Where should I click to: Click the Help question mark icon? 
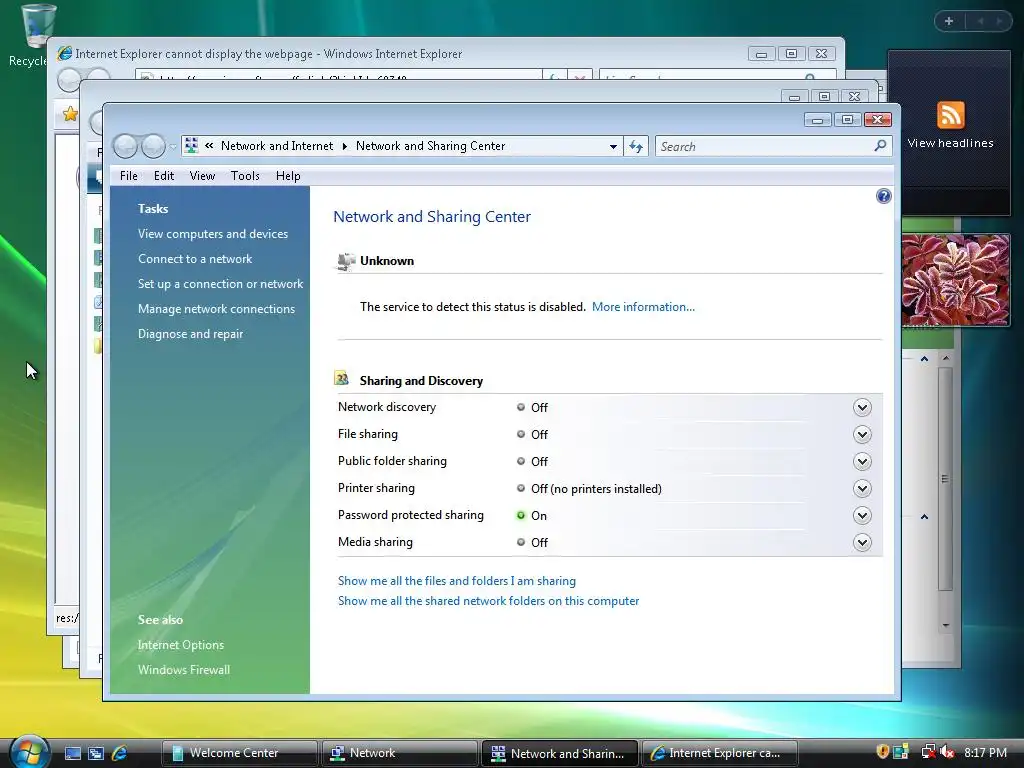883,196
